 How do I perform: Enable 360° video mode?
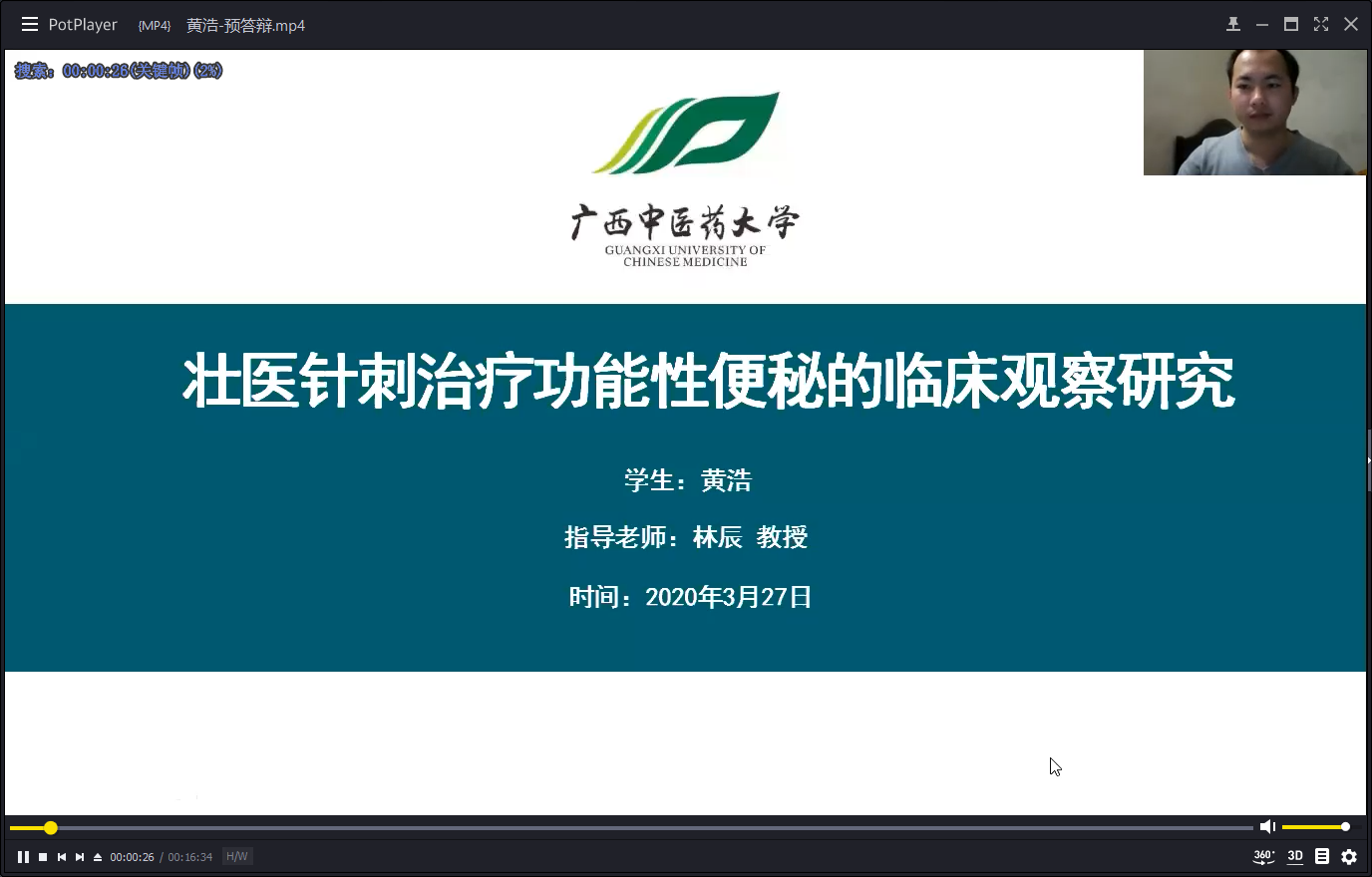(x=1263, y=856)
